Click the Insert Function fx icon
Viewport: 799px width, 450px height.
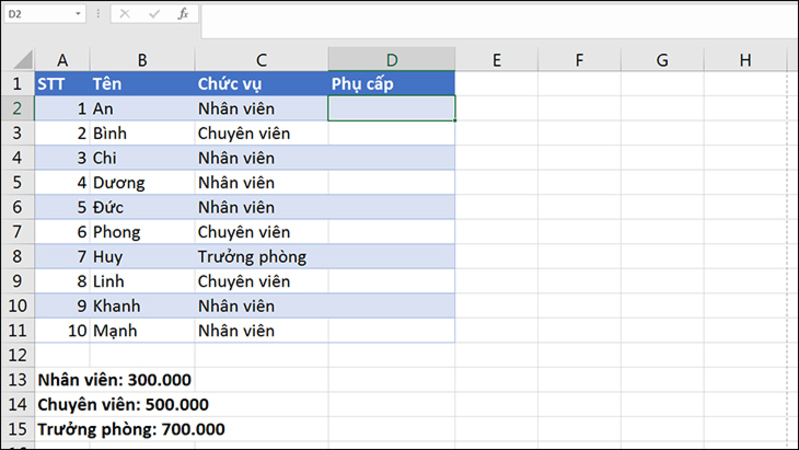183,14
